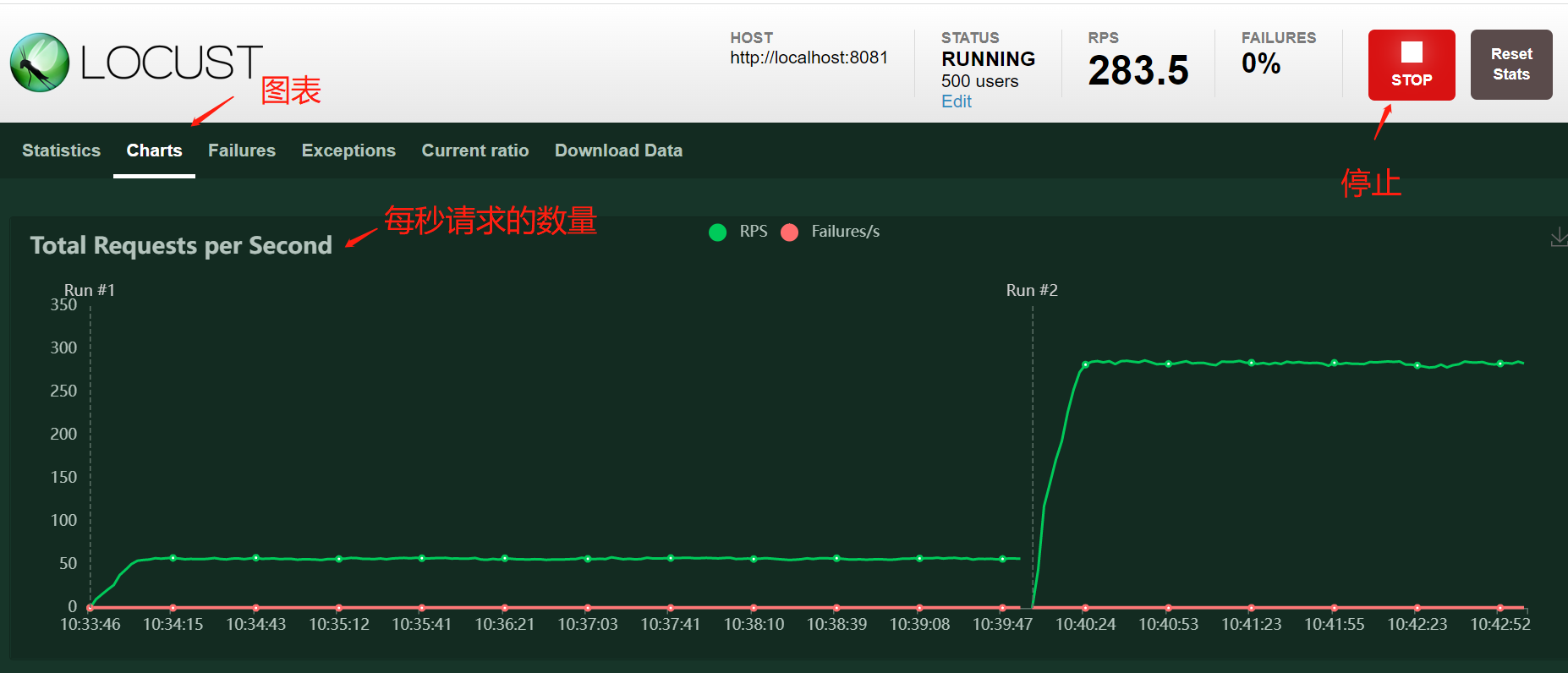Click the host URL http://localhost:8081

(809, 57)
